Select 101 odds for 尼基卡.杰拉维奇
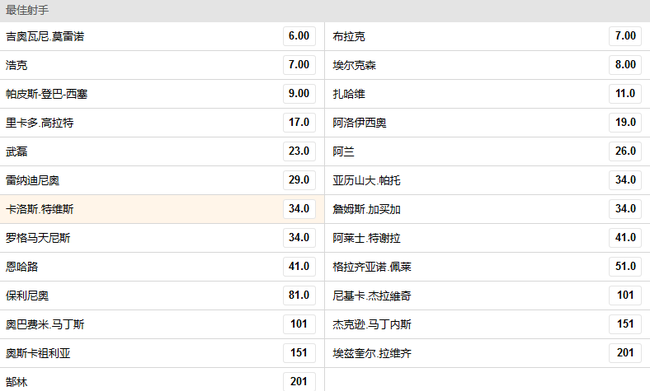This screenshot has width=650, height=391. click(x=625, y=296)
